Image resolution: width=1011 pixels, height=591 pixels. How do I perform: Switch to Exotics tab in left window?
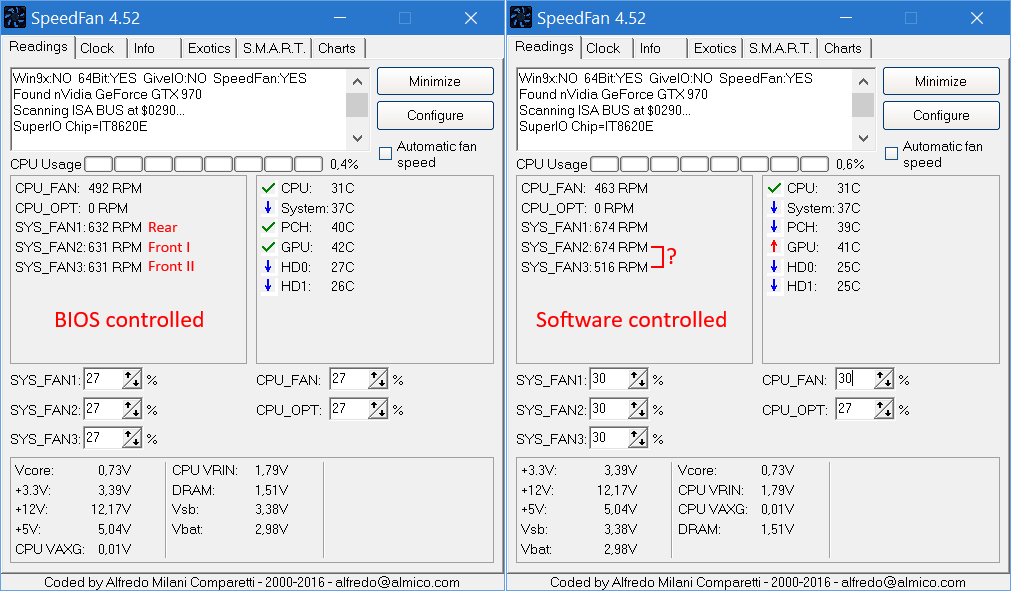(x=209, y=48)
